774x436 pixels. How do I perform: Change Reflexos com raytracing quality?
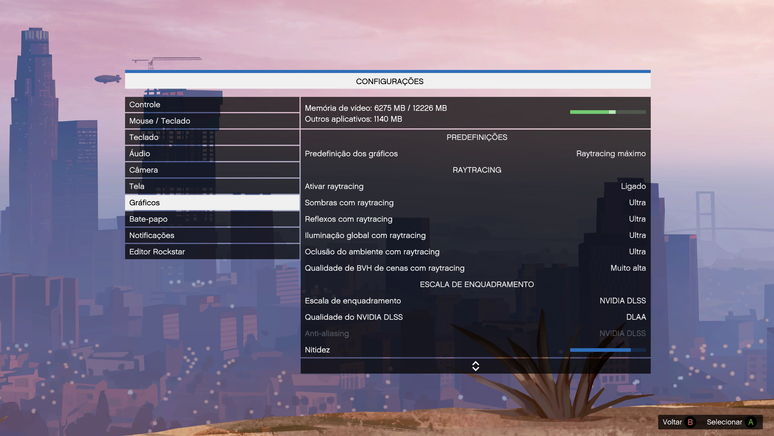475,219
